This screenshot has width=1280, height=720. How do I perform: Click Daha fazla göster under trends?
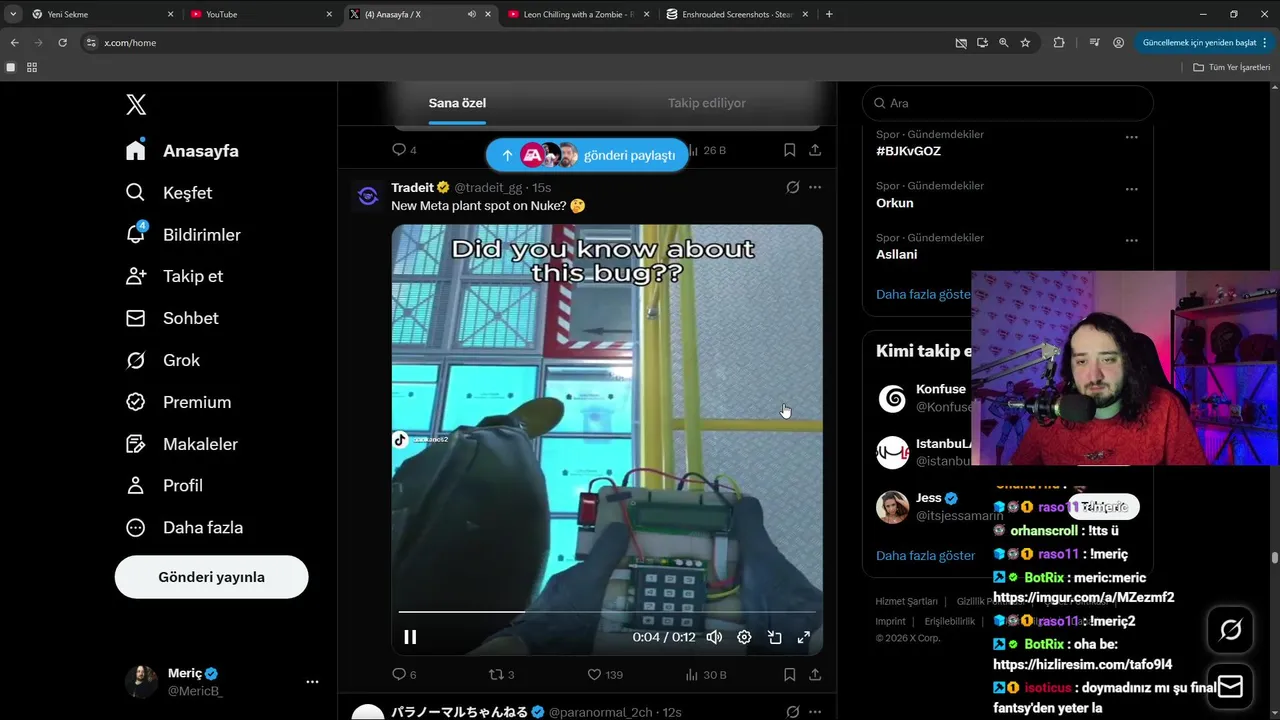click(924, 294)
